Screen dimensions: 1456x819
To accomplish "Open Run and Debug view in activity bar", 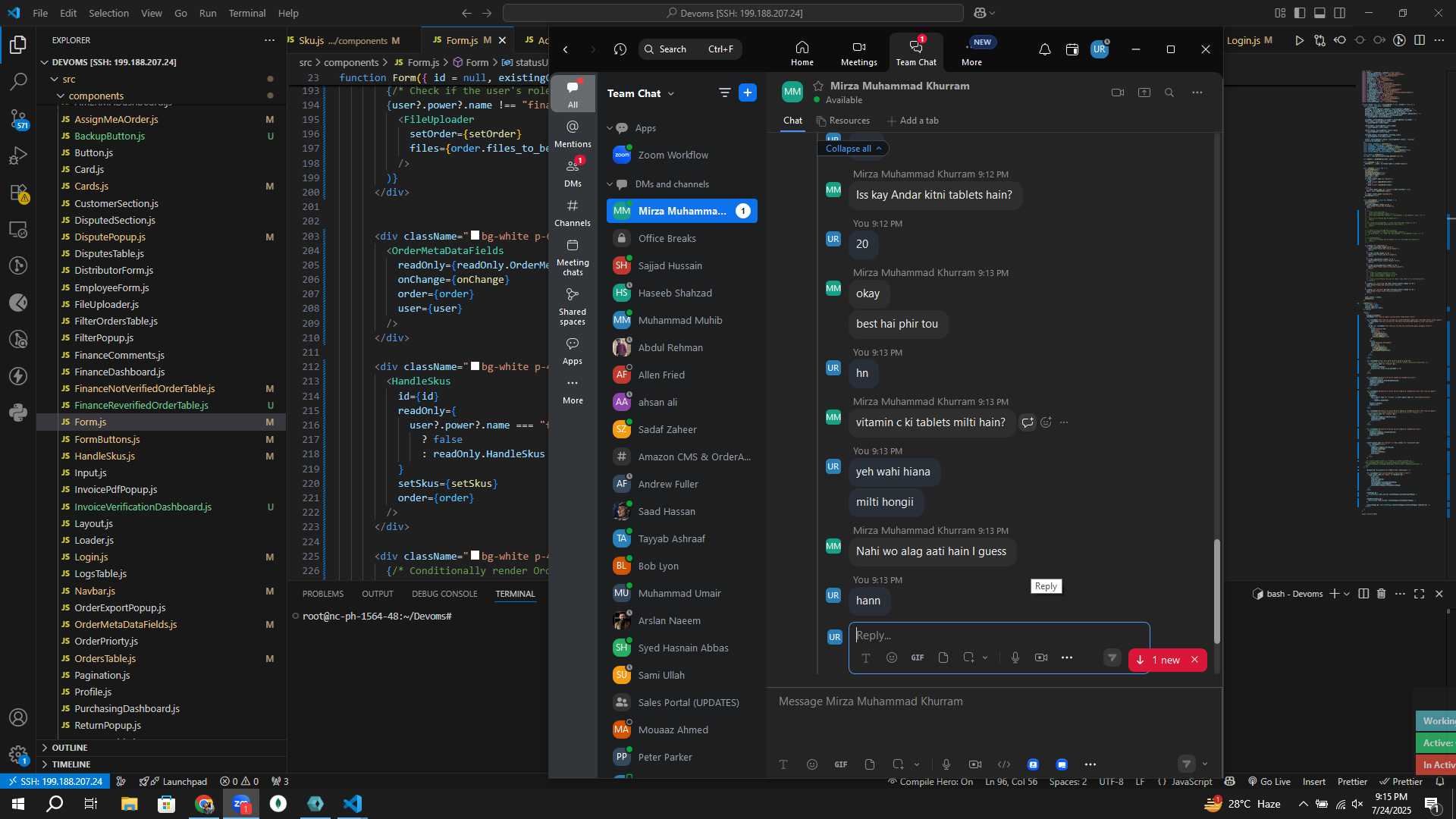I will [18, 155].
